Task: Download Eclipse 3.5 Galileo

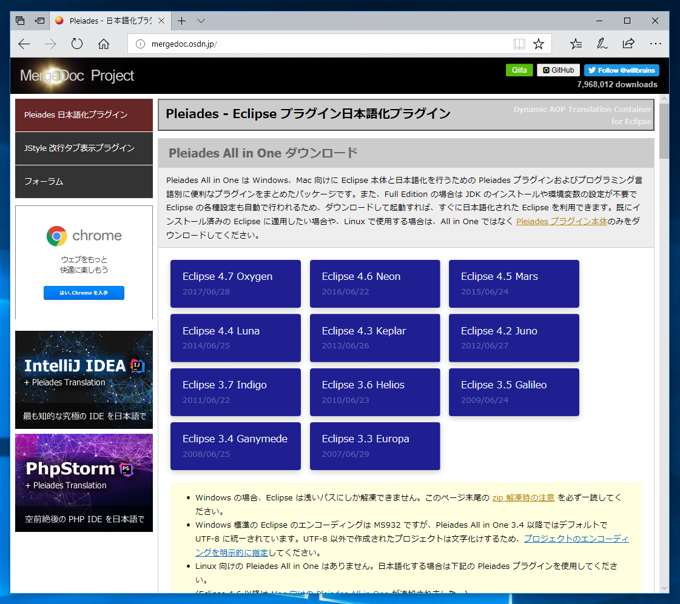Action: point(514,392)
